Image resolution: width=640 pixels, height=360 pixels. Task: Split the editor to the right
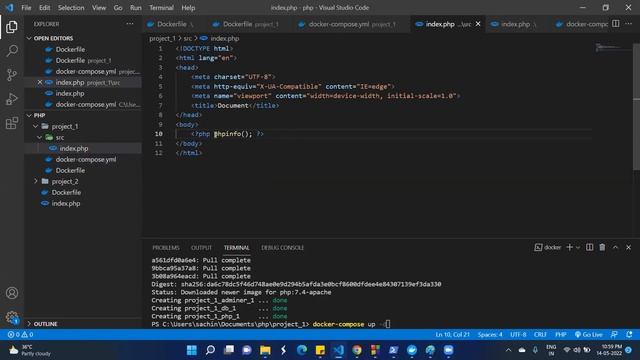pyautogui.click(x=616, y=24)
